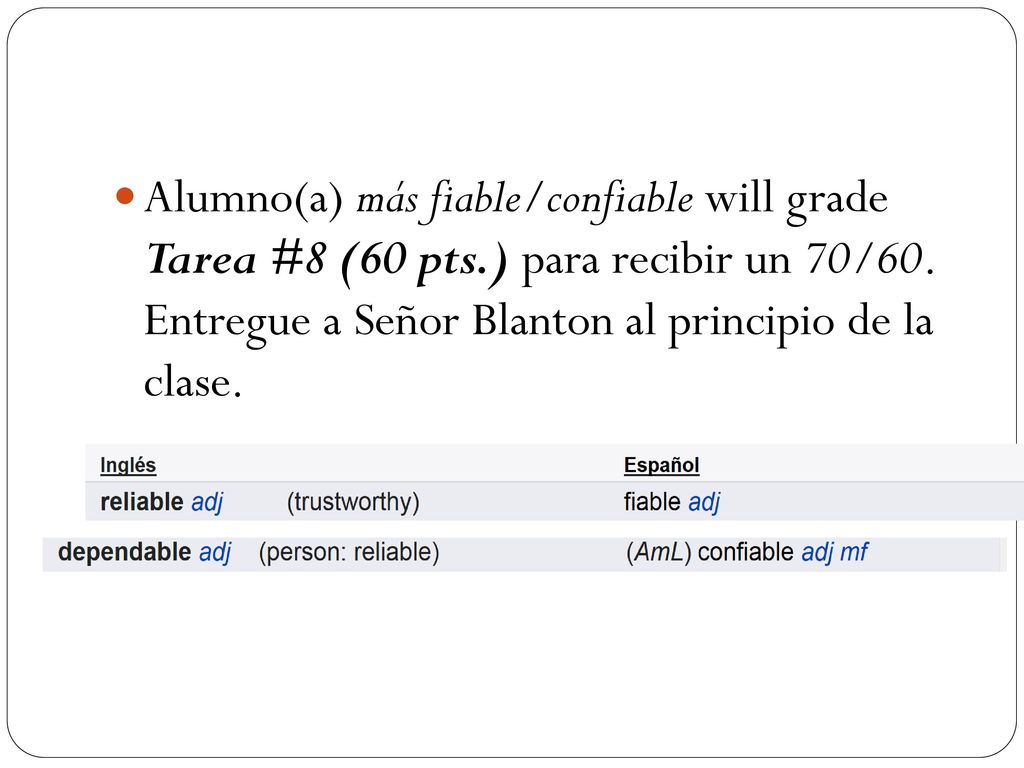Viewport: 1024px width, 768px height.
Task: Click the name Señor Blanton
Action: [x=503, y=320]
